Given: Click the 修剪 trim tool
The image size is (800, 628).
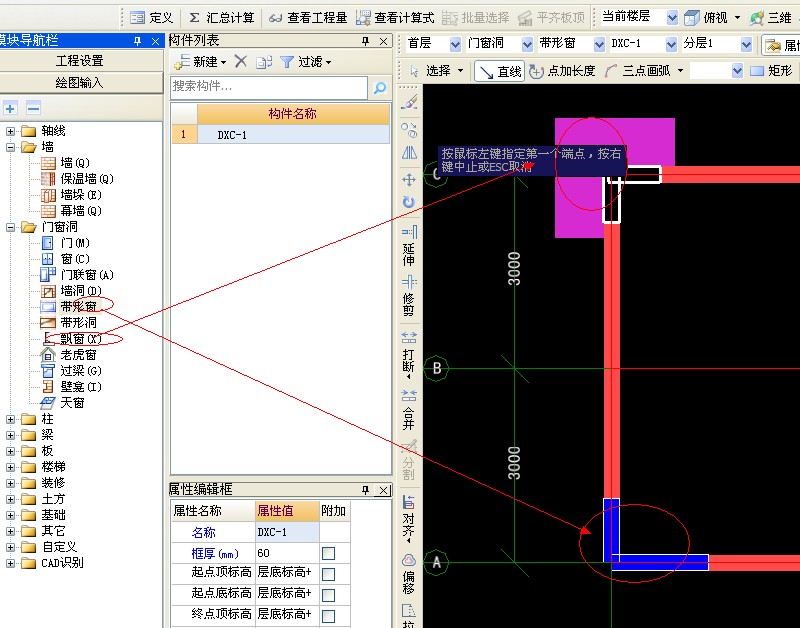Looking at the screenshot, I should (x=409, y=296).
